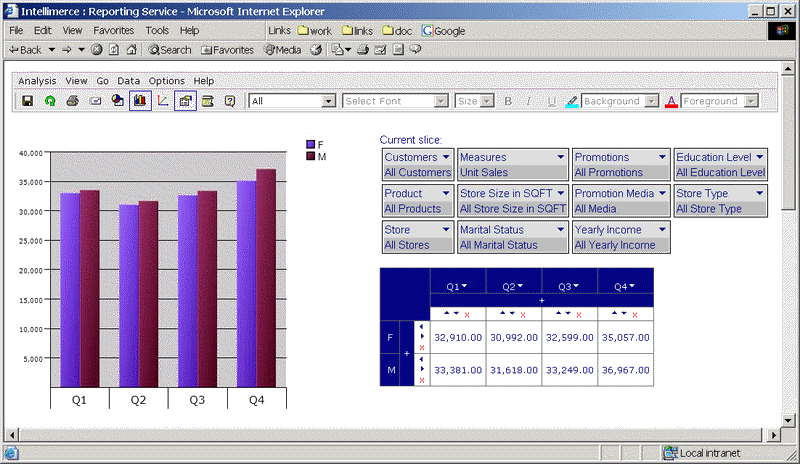Remove the Q4 column with red X
Image resolution: width=800 pixels, height=464 pixels.
coord(635,315)
